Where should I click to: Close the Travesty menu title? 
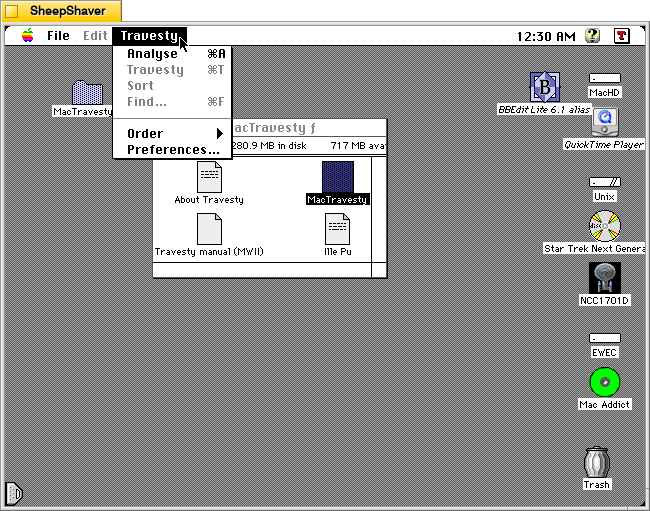(x=149, y=36)
